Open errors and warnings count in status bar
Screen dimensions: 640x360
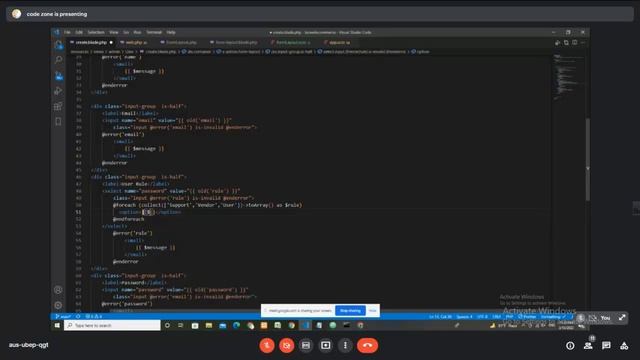point(93,316)
